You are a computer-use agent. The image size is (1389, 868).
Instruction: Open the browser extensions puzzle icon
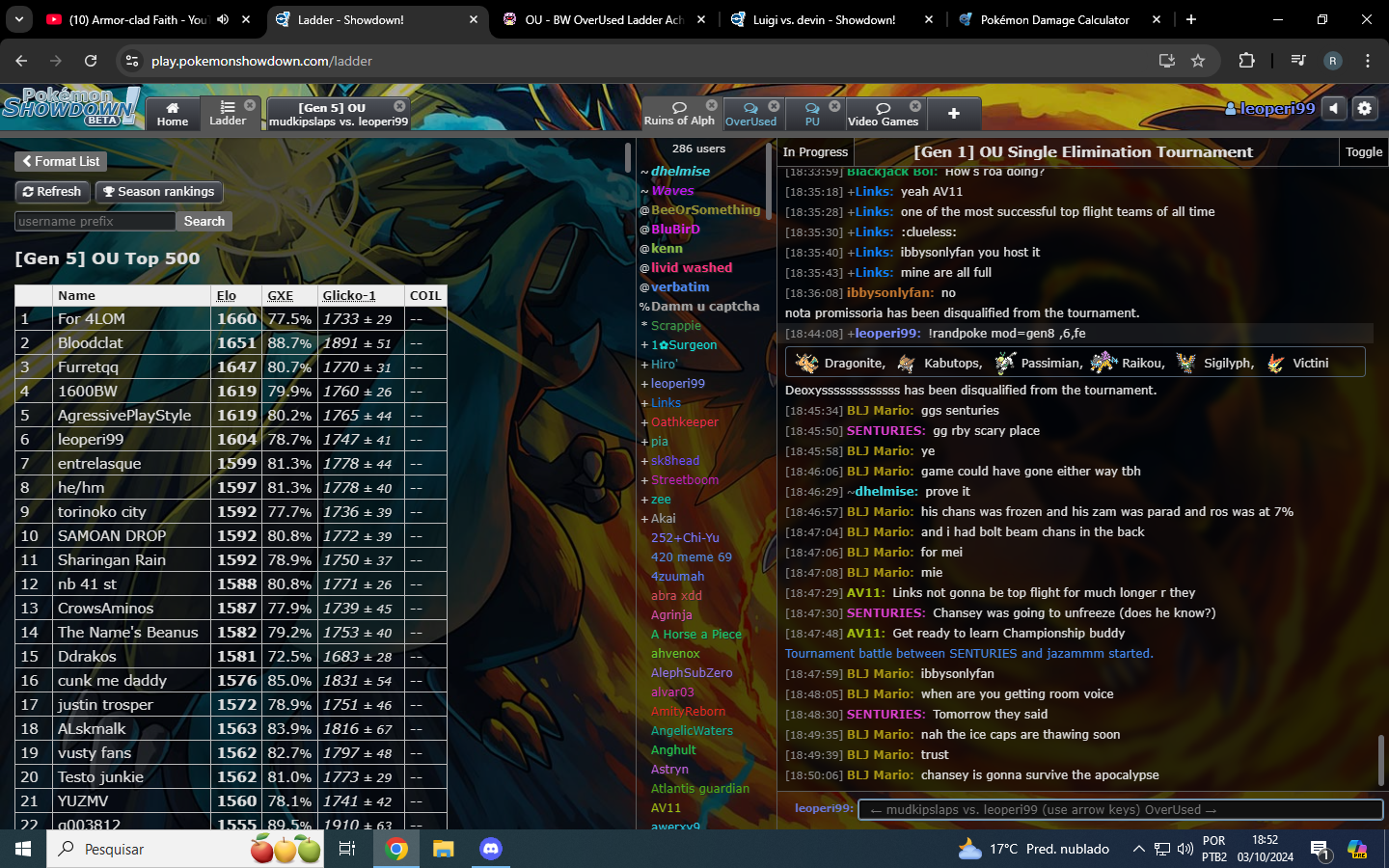click(1246, 61)
